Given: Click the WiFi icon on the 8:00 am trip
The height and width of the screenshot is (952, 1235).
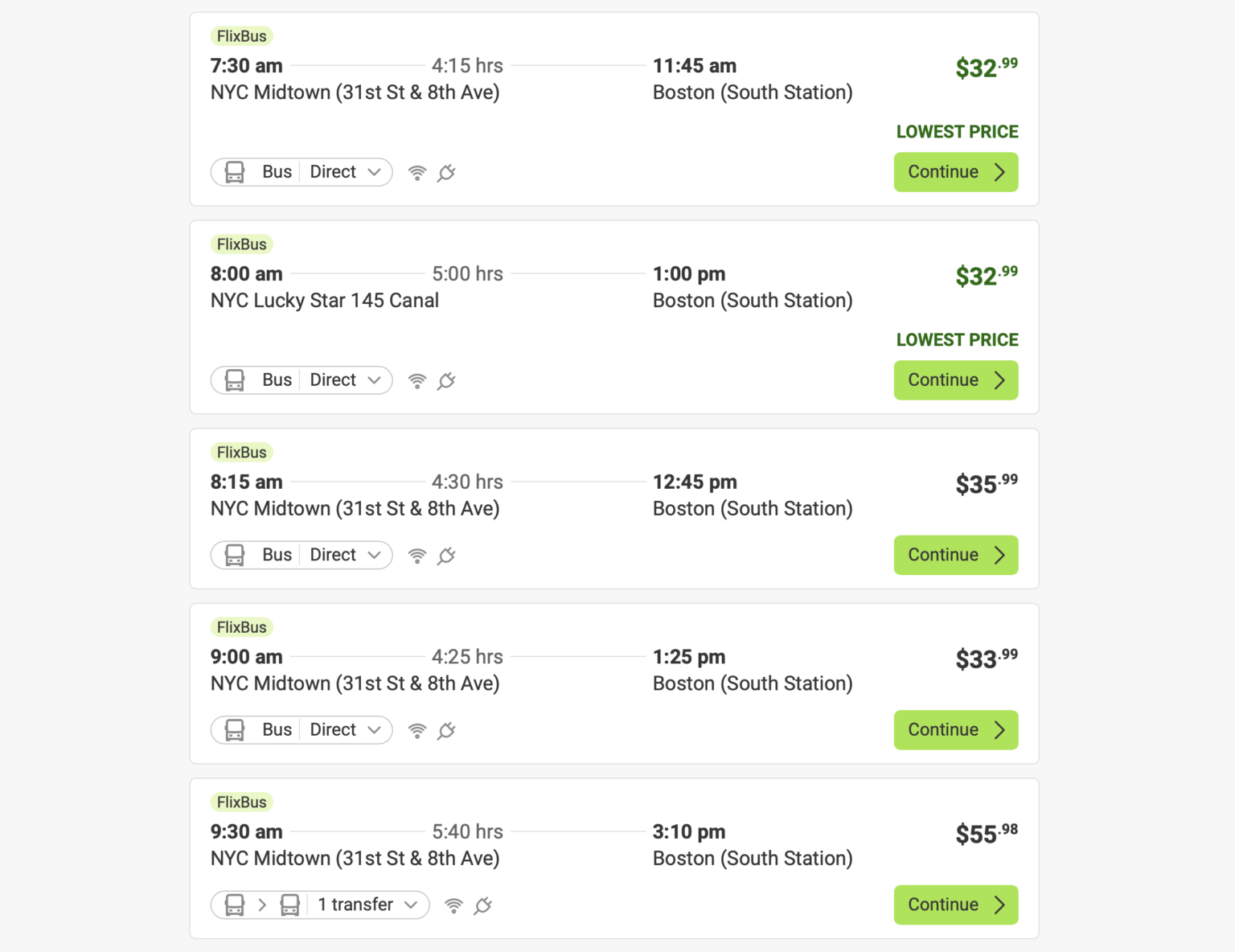Looking at the screenshot, I should [416, 380].
